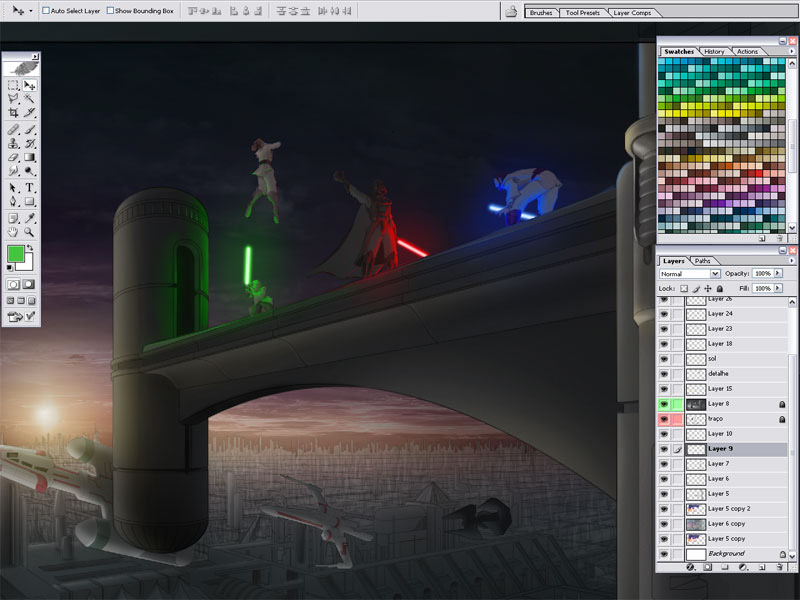Select the Crop tool
Viewport: 800px width, 600px height.
coord(14,112)
